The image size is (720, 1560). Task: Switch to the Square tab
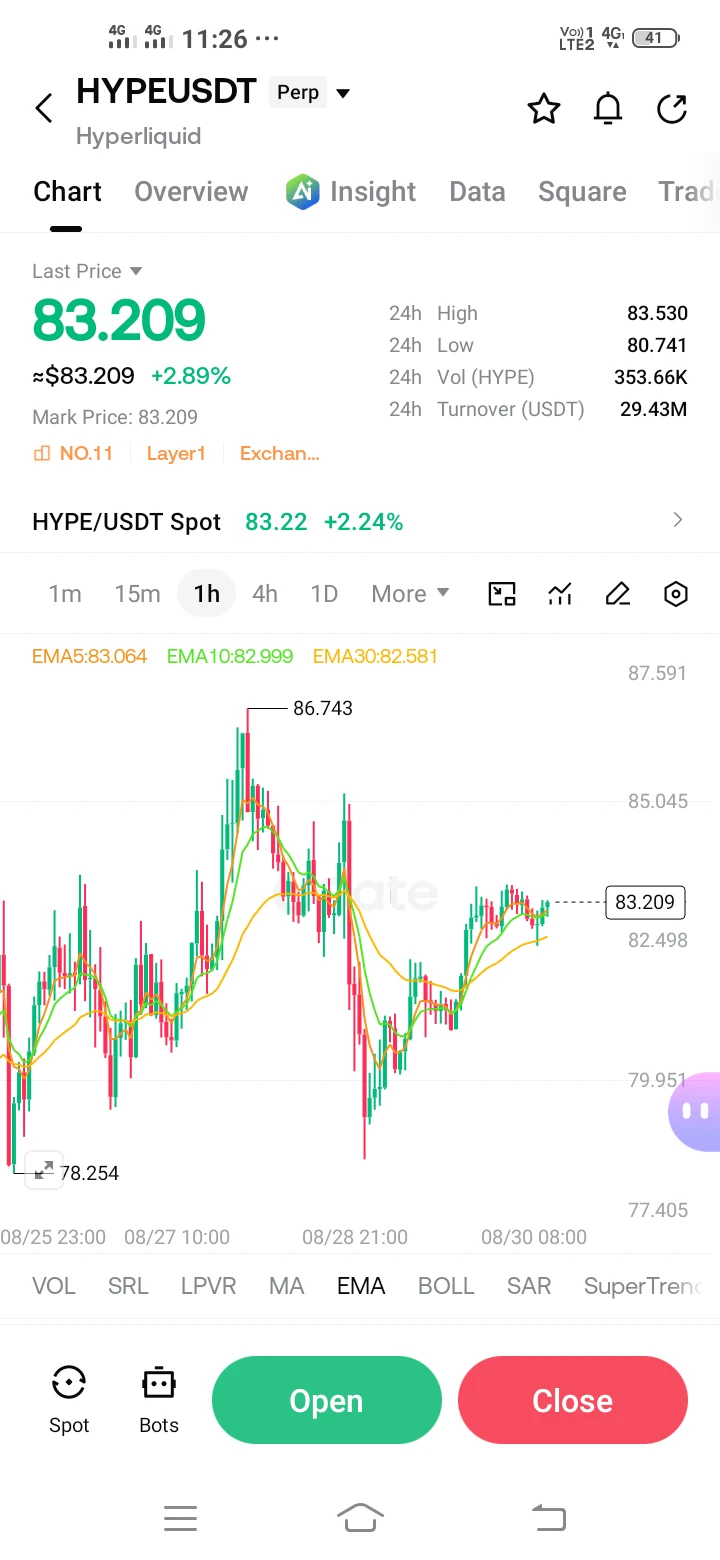(x=582, y=191)
